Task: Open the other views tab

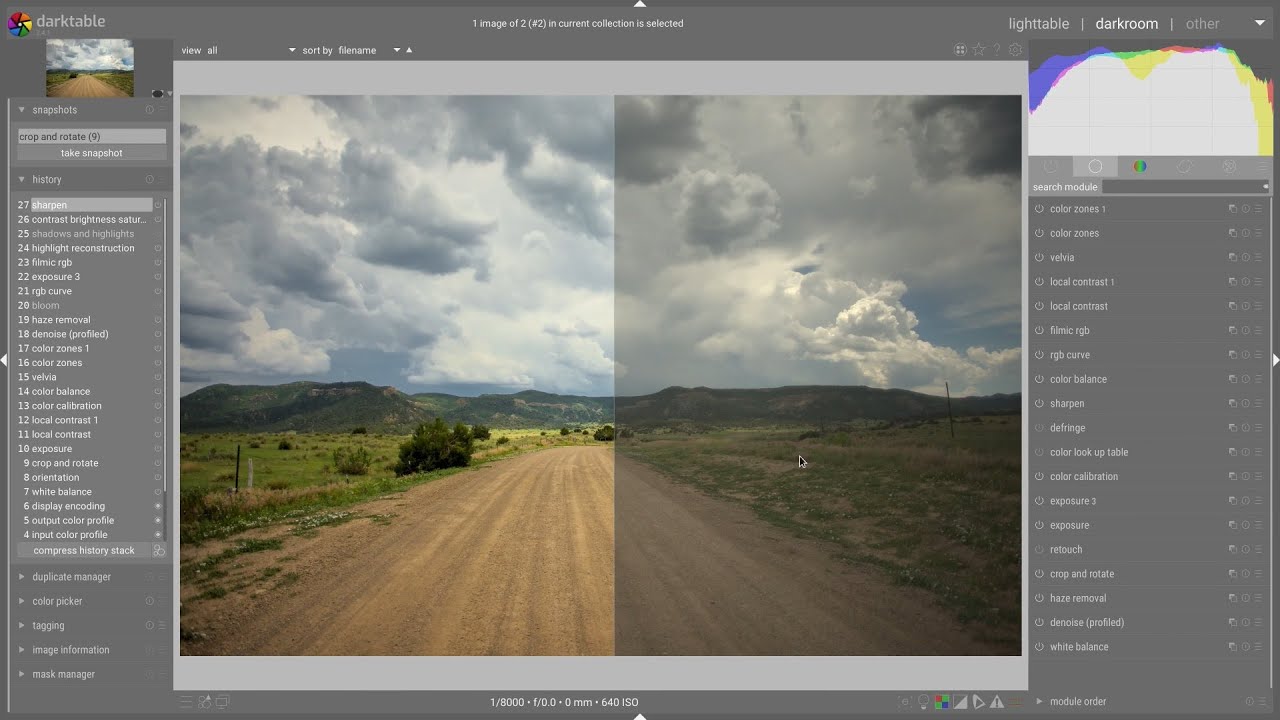Action: (x=1202, y=24)
